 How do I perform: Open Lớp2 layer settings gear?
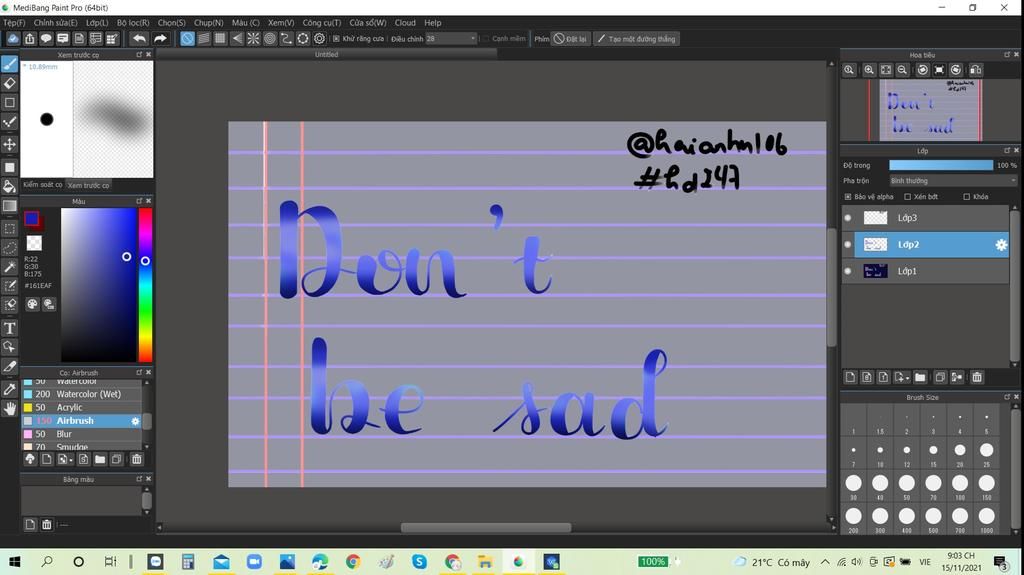tap(1000, 245)
